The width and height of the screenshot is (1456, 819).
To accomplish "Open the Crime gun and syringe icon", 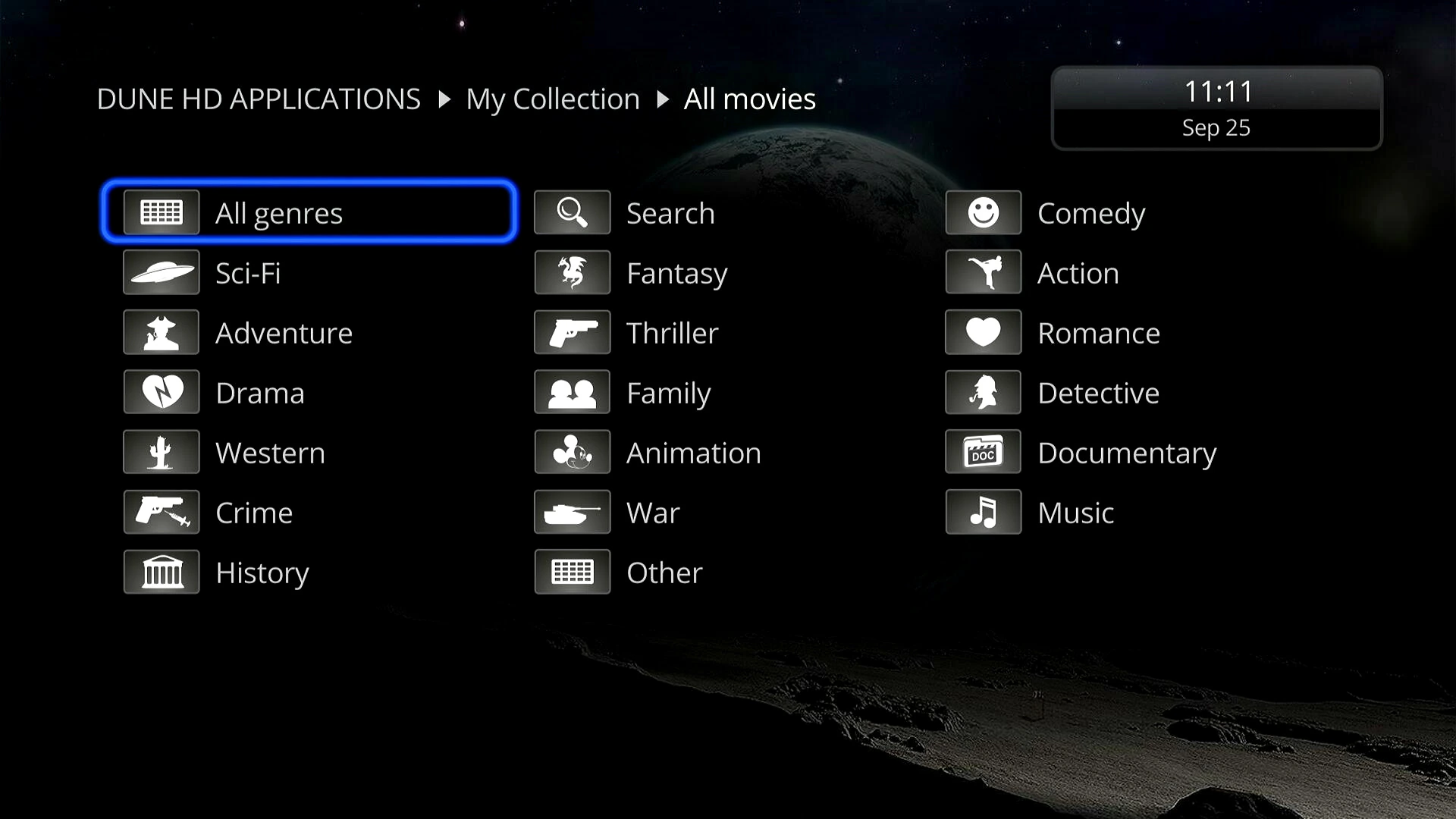I will (162, 512).
